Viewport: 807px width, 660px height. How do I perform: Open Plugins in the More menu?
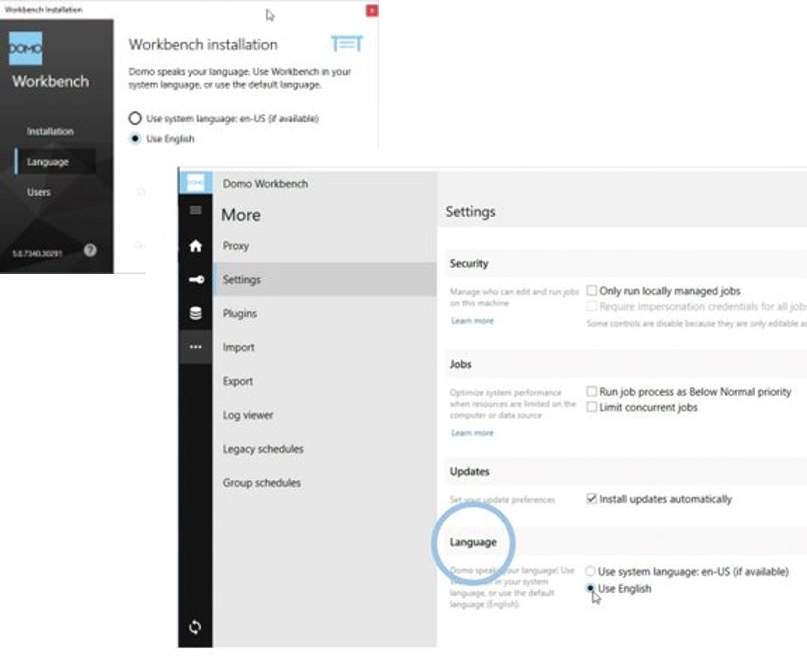point(325,314)
